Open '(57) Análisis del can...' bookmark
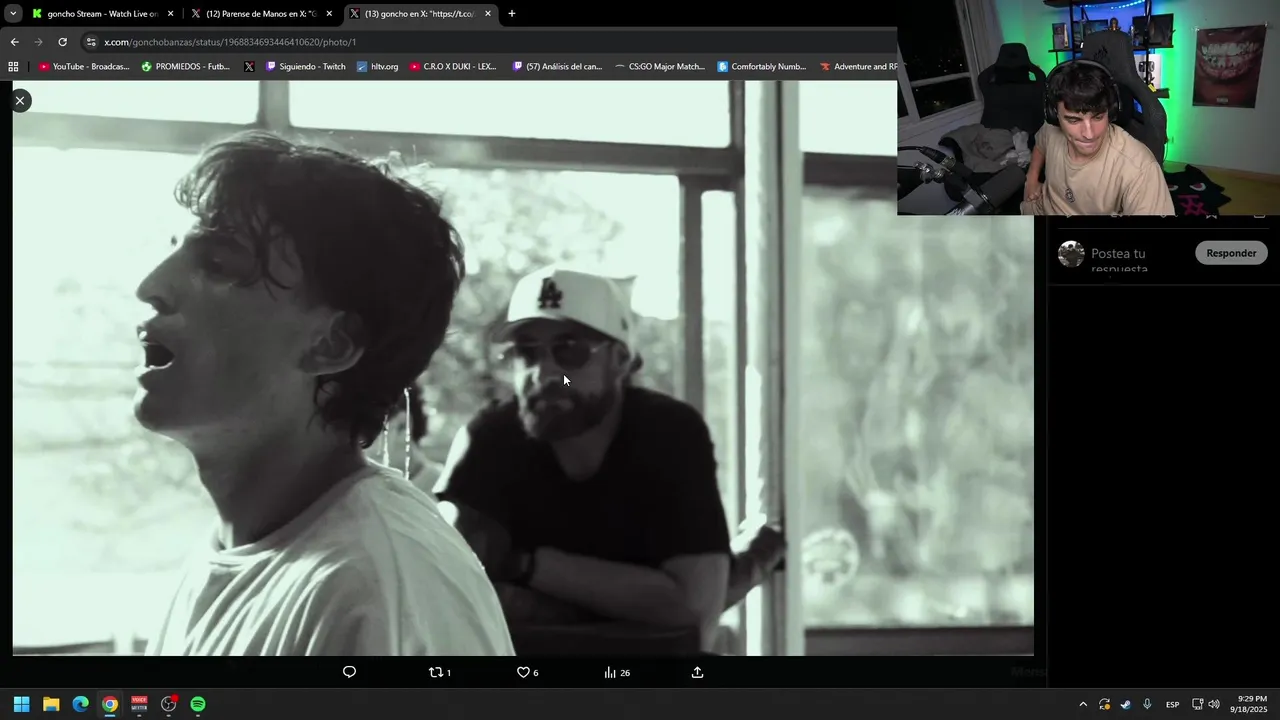 point(557,67)
